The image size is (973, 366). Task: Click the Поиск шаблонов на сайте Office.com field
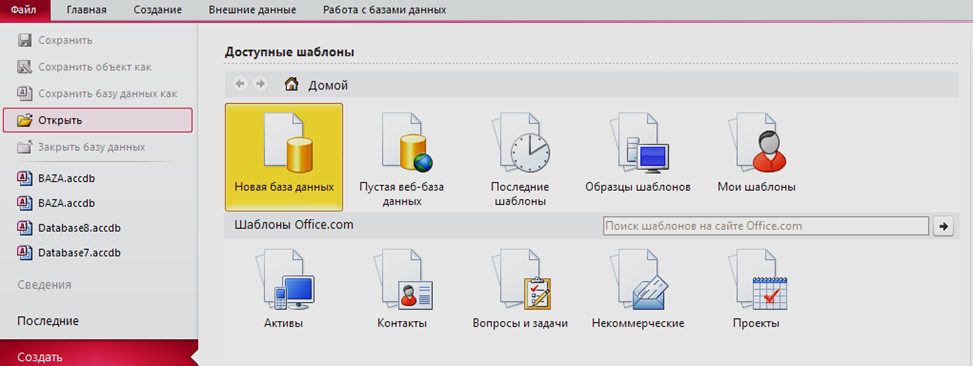766,226
